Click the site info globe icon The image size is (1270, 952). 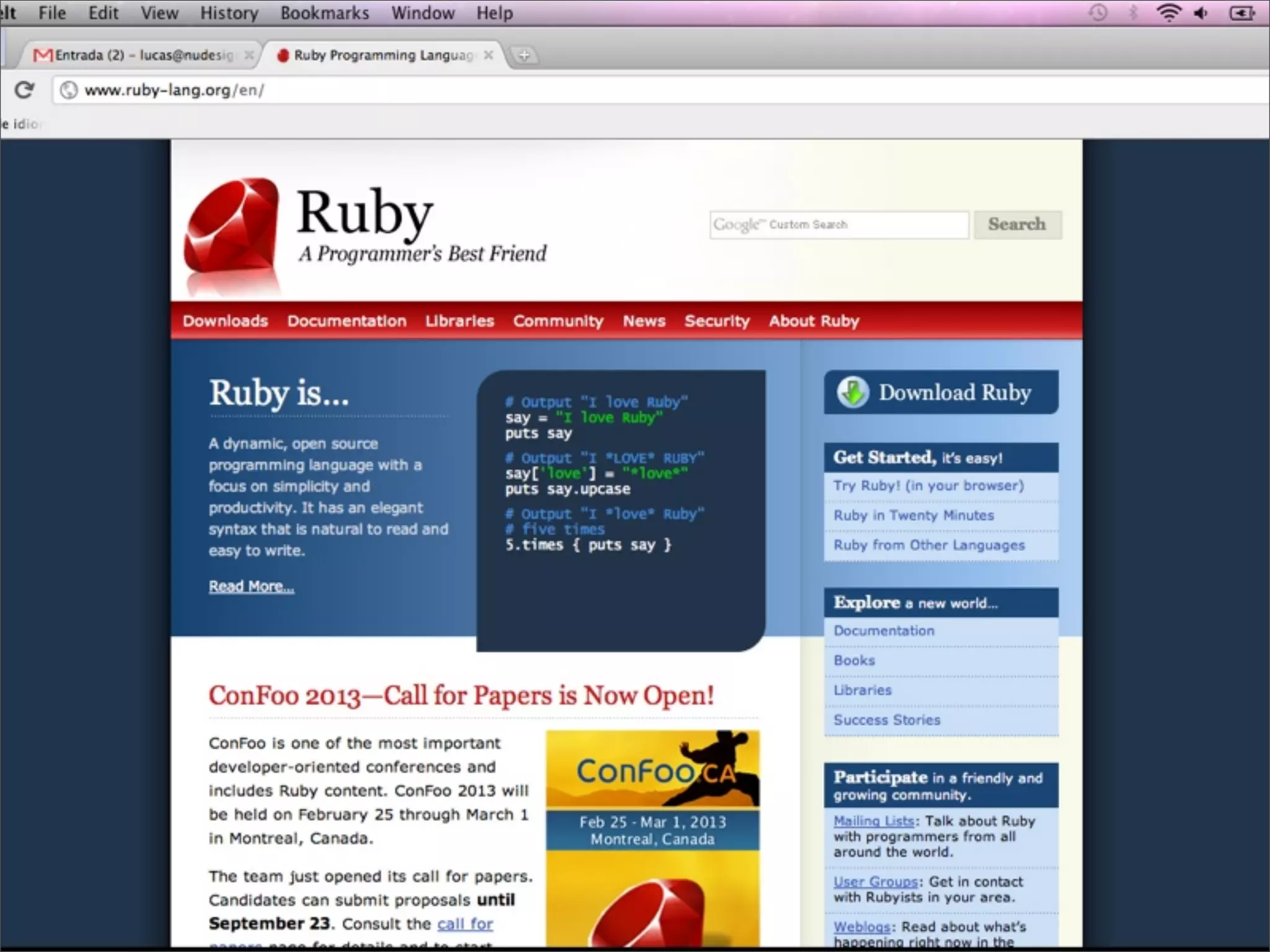[x=69, y=90]
